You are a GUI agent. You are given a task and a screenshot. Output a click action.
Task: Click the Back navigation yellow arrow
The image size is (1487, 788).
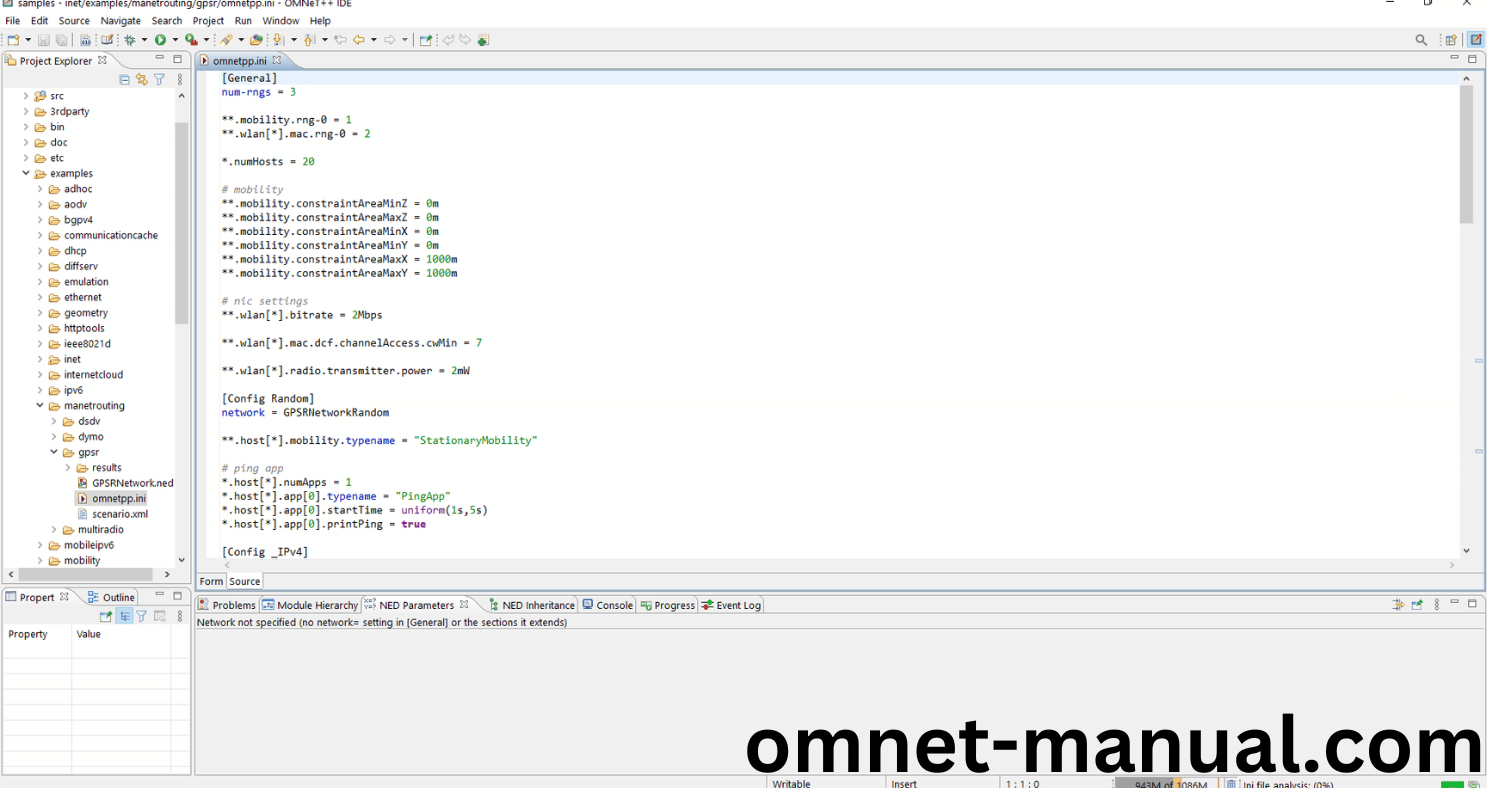click(358, 40)
